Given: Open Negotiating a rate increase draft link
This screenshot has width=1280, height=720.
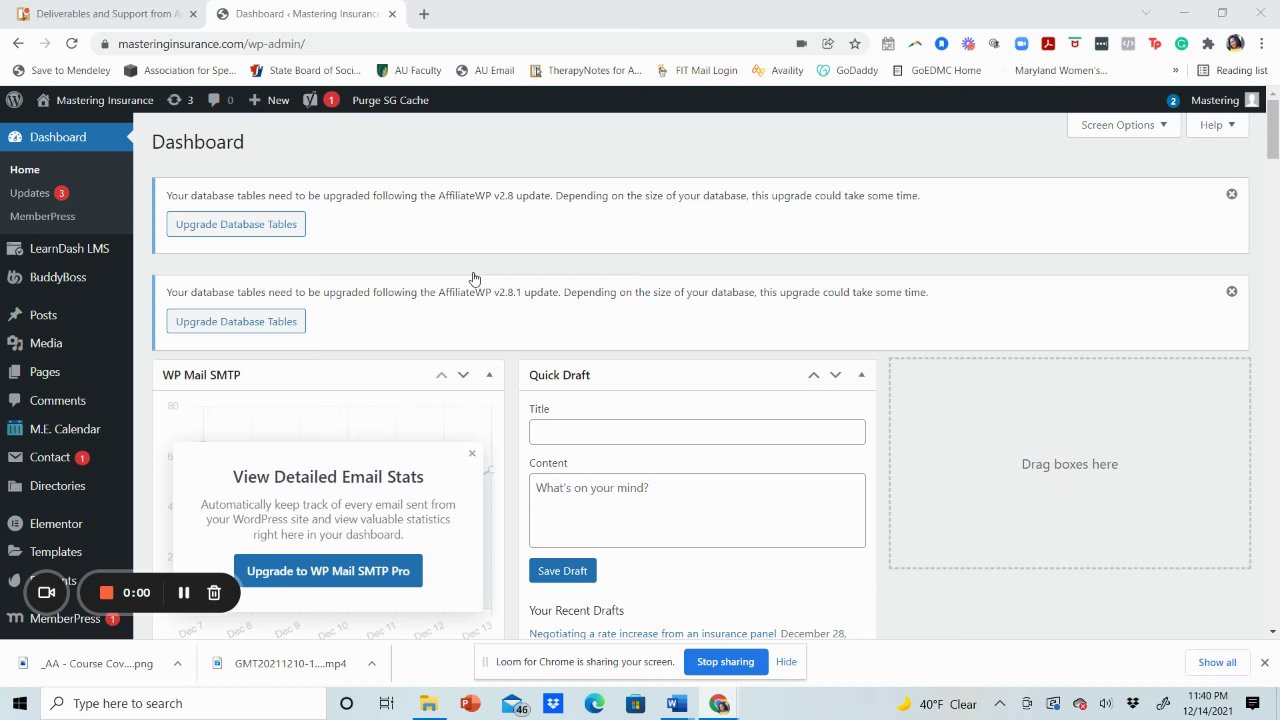Looking at the screenshot, I should coord(653,633).
